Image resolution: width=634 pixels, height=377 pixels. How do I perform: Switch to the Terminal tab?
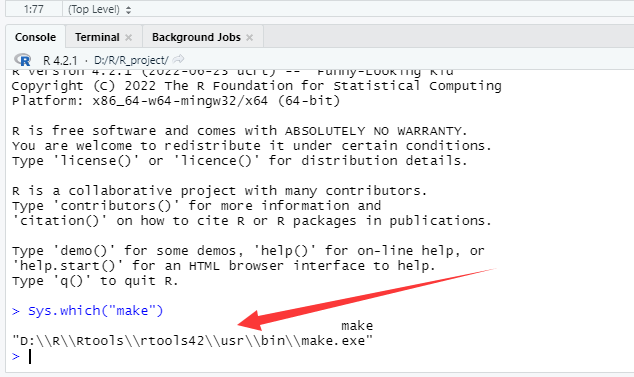(x=97, y=37)
